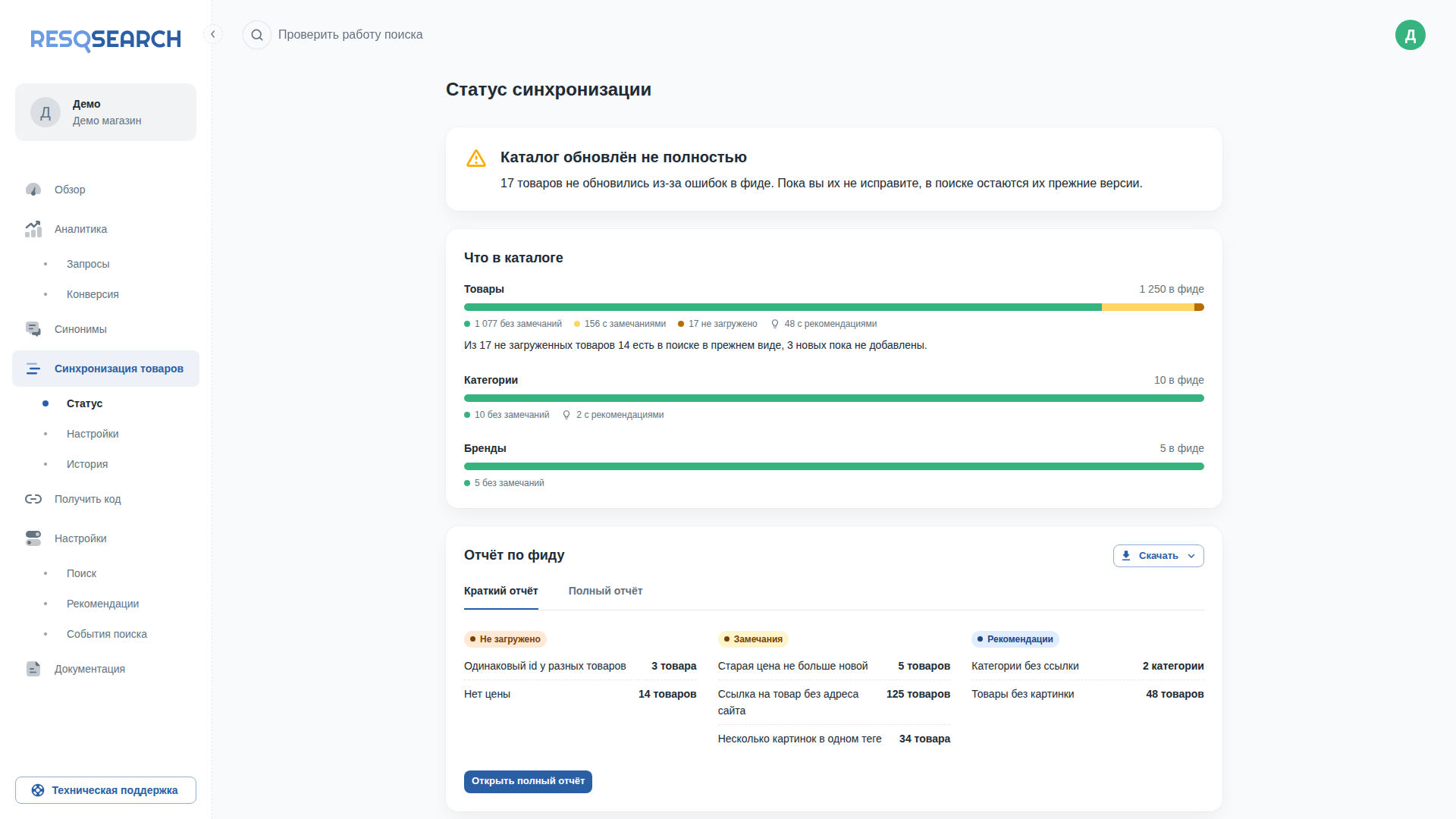This screenshot has width=1456, height=819.
Task: Click the Нет цены row
Action: (x=580, y=694)
